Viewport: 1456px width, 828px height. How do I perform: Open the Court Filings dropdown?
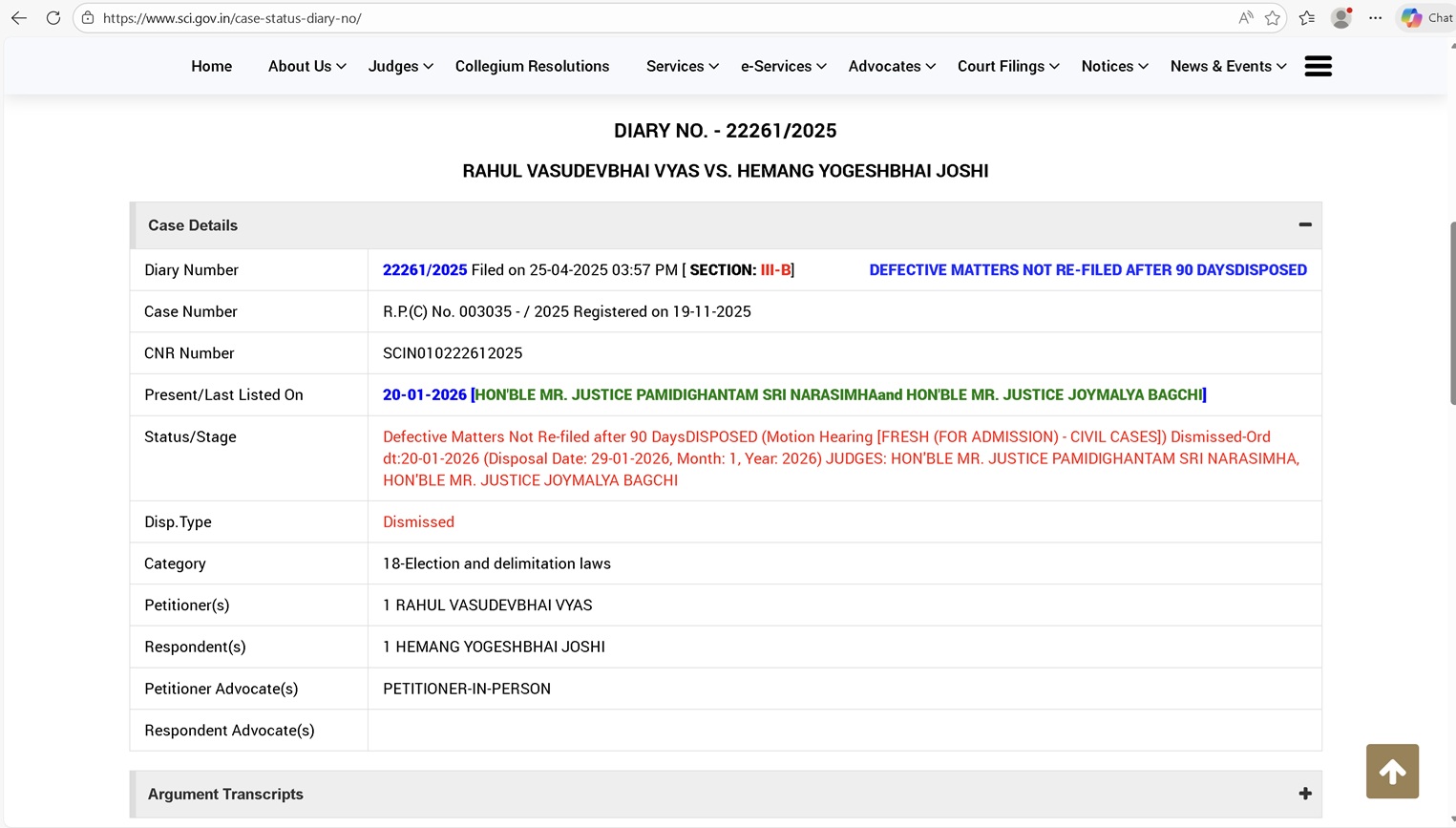coord(1007,66)
